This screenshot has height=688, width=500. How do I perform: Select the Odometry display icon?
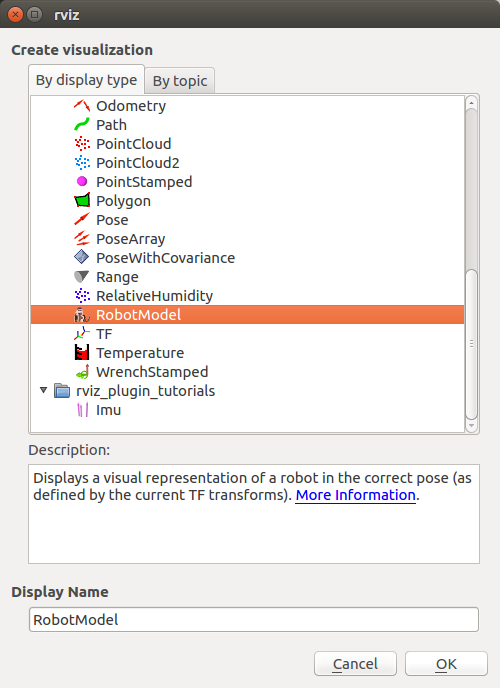[82, 106]
